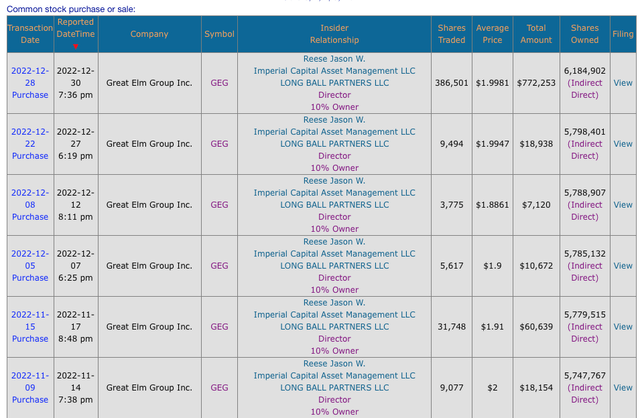Open Reese Jason W. in the 2022-11-15 row

point(334,302)
